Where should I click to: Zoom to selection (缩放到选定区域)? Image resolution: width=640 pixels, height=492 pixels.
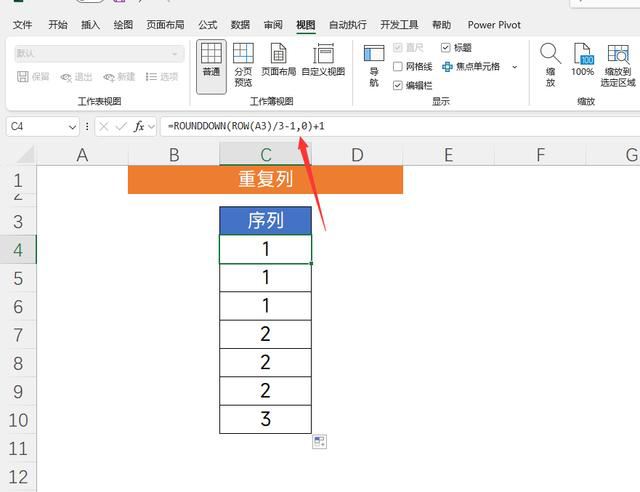[618, 65]
